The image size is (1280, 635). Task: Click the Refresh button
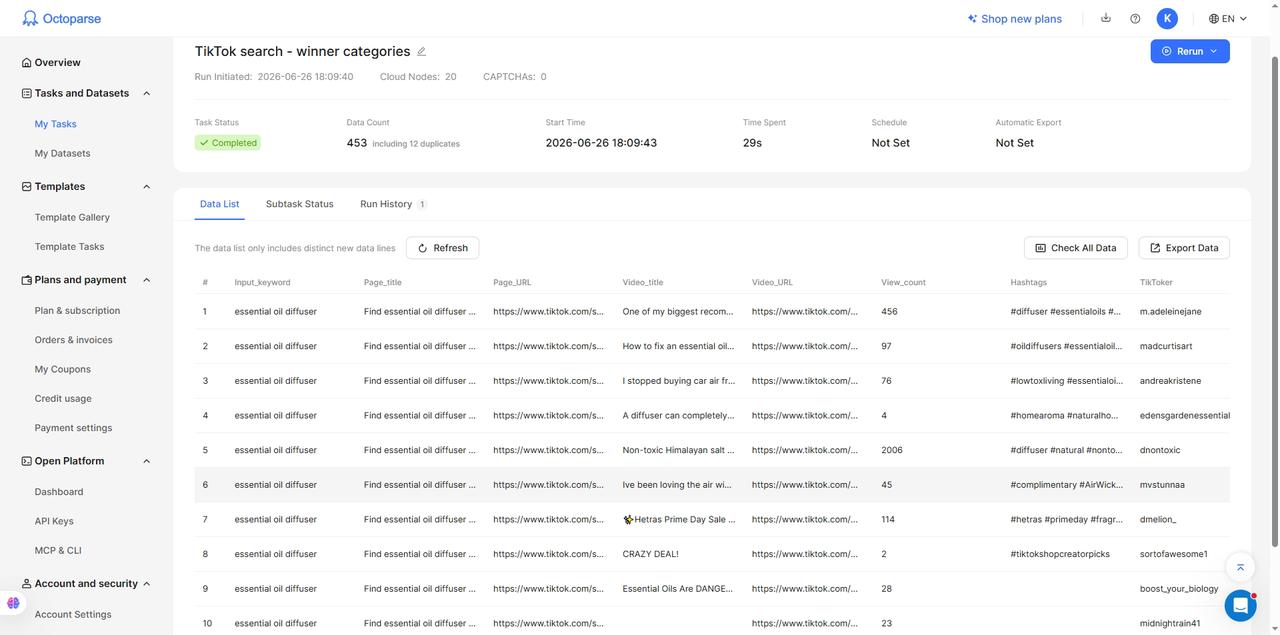tap(442, 248)
